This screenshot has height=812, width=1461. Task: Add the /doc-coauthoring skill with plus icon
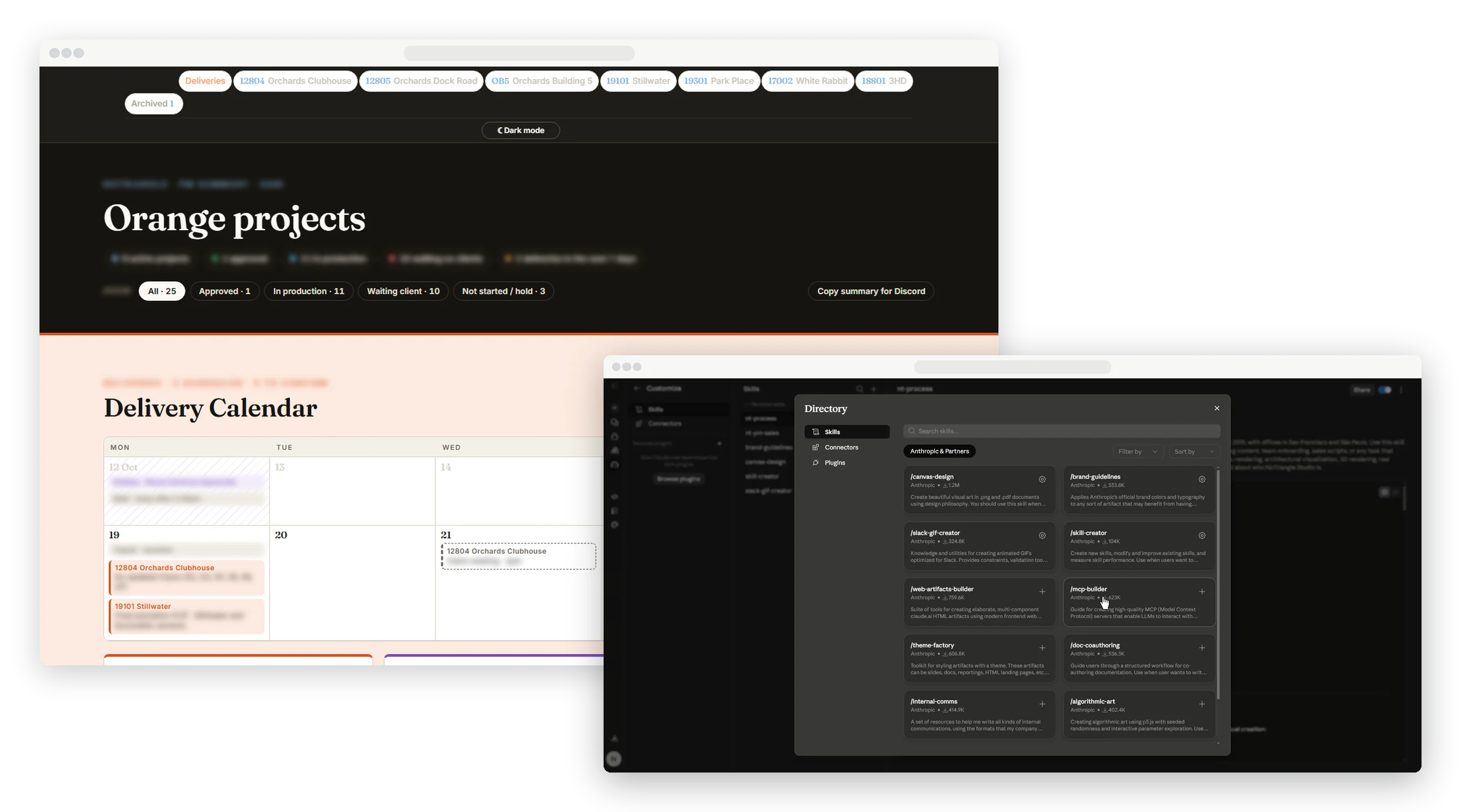pyautogui.click(x=1202, y=647)
